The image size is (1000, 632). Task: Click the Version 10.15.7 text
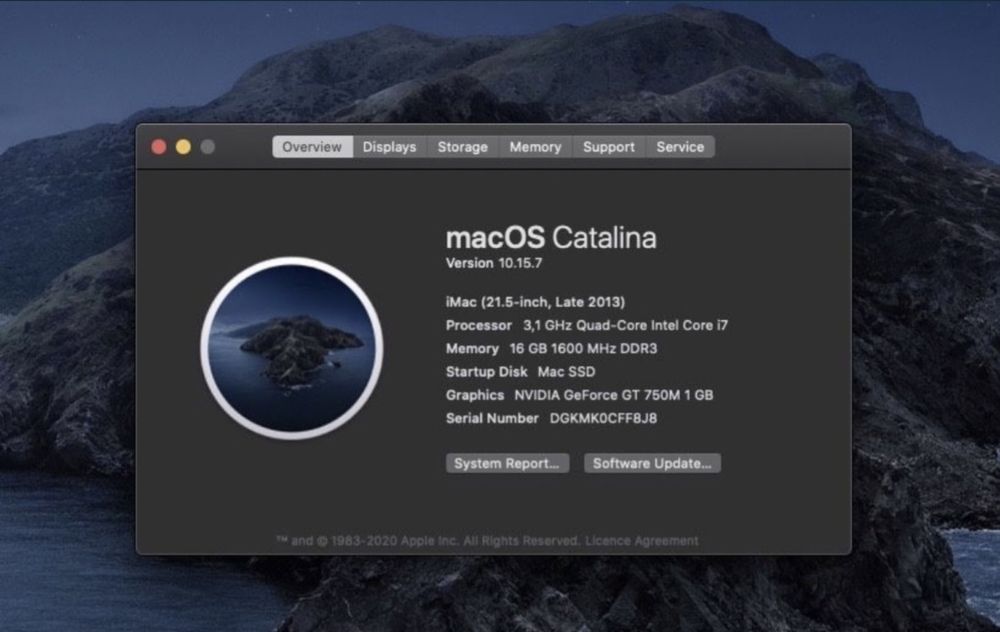point(494,263)
